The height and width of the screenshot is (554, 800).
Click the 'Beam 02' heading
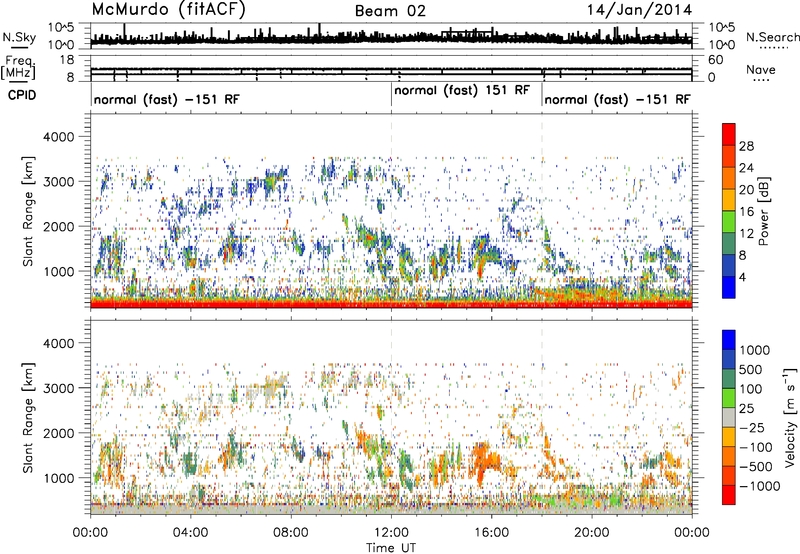click(x=390, y=11)
